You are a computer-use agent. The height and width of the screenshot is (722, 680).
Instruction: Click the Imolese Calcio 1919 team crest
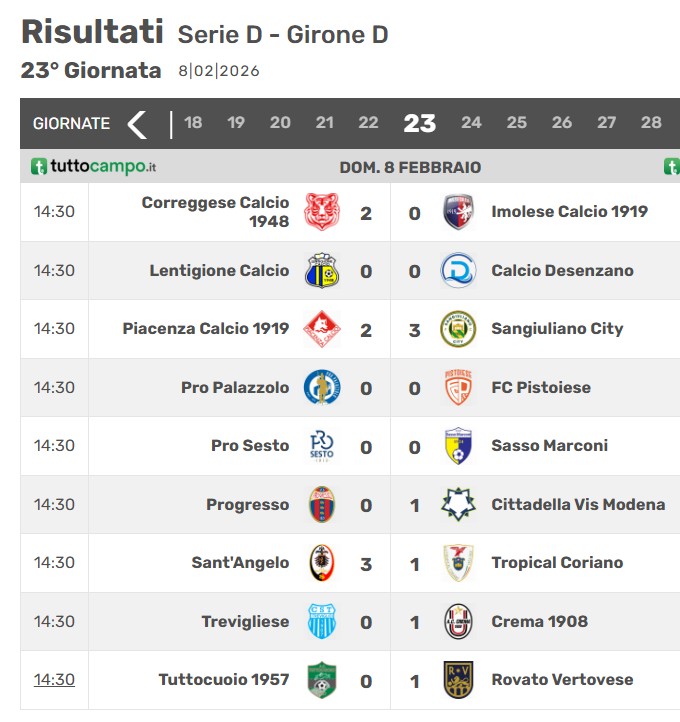click(458, 212)
